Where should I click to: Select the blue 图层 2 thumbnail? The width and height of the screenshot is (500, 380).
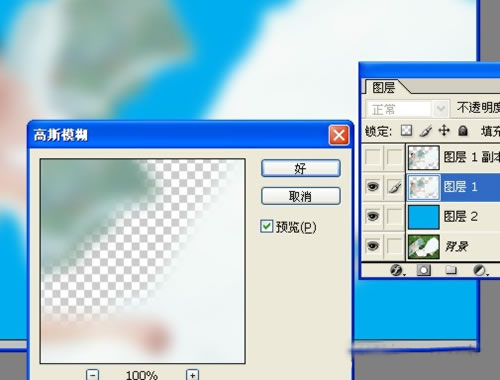pyautogui.click(x=424, y=217)
